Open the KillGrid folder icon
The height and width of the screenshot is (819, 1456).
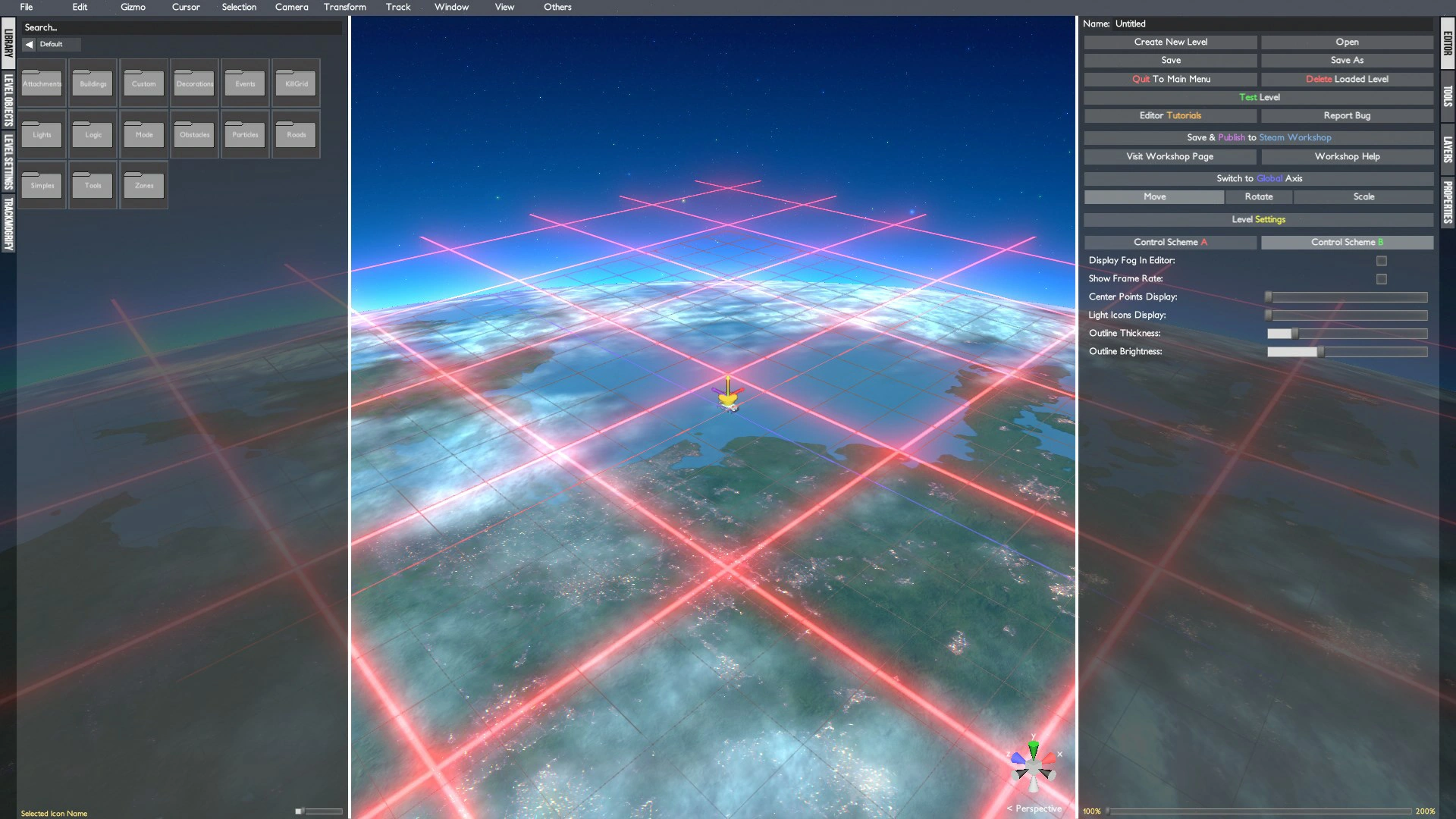click(x=296, y=83)
